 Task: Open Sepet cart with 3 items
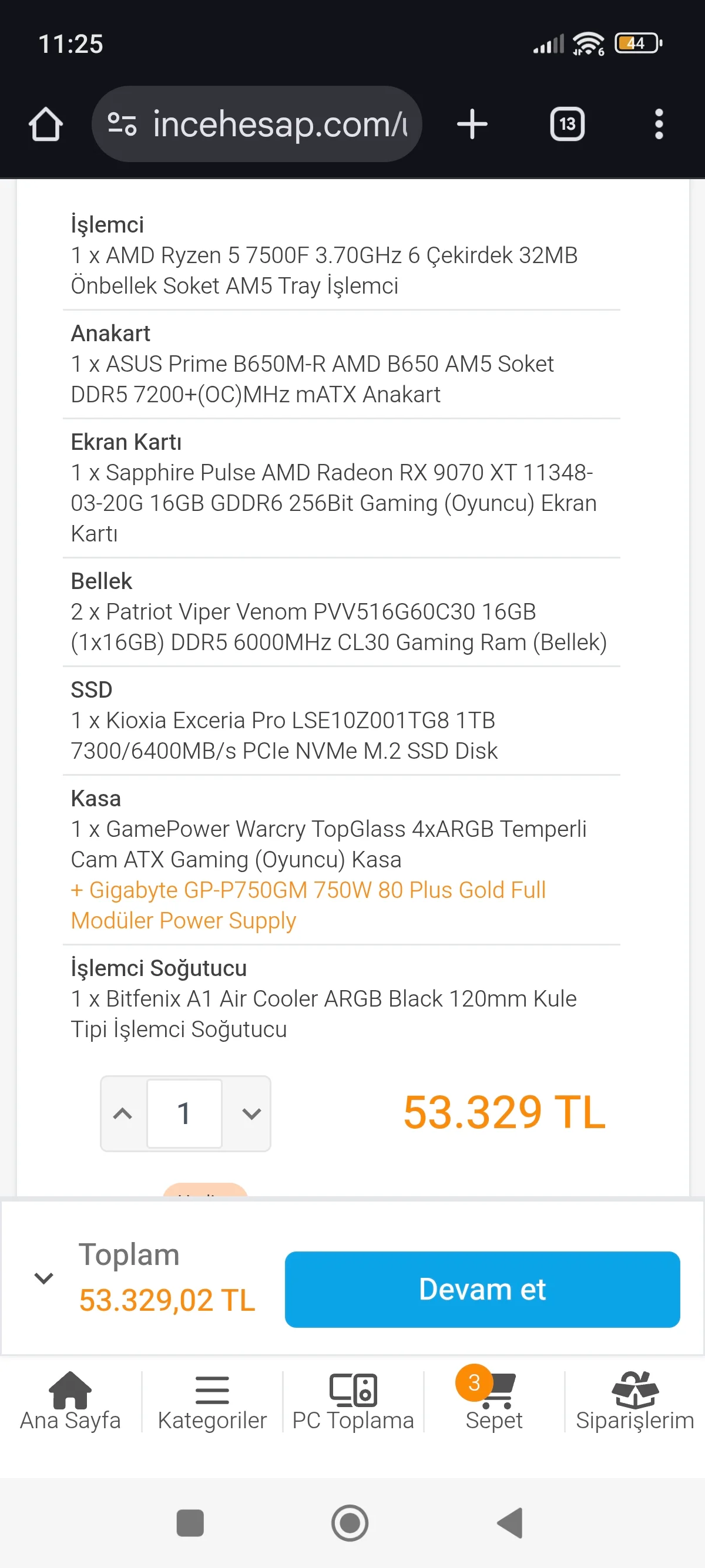click(x=493, y=1401)
